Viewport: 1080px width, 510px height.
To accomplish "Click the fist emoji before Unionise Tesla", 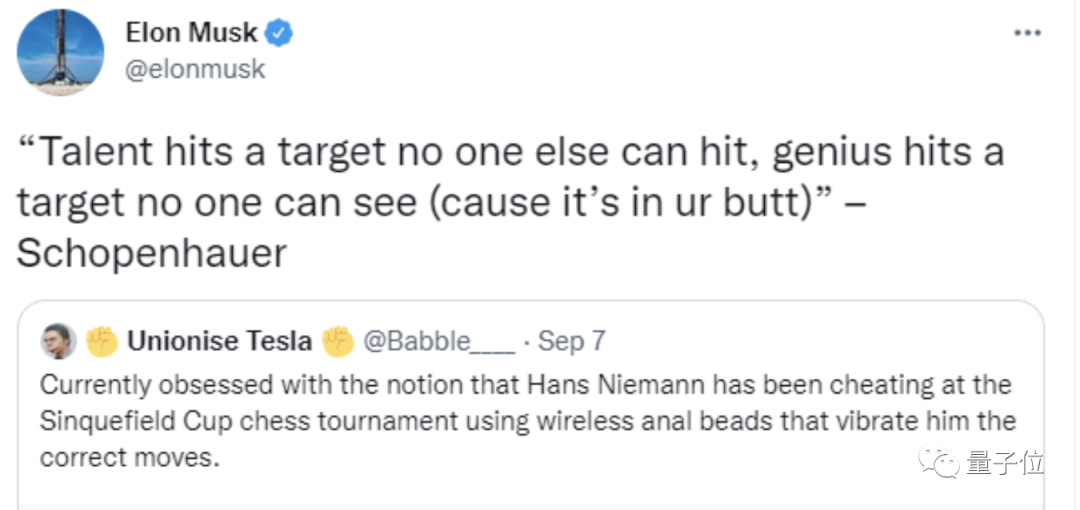I will tap(102, 341).
